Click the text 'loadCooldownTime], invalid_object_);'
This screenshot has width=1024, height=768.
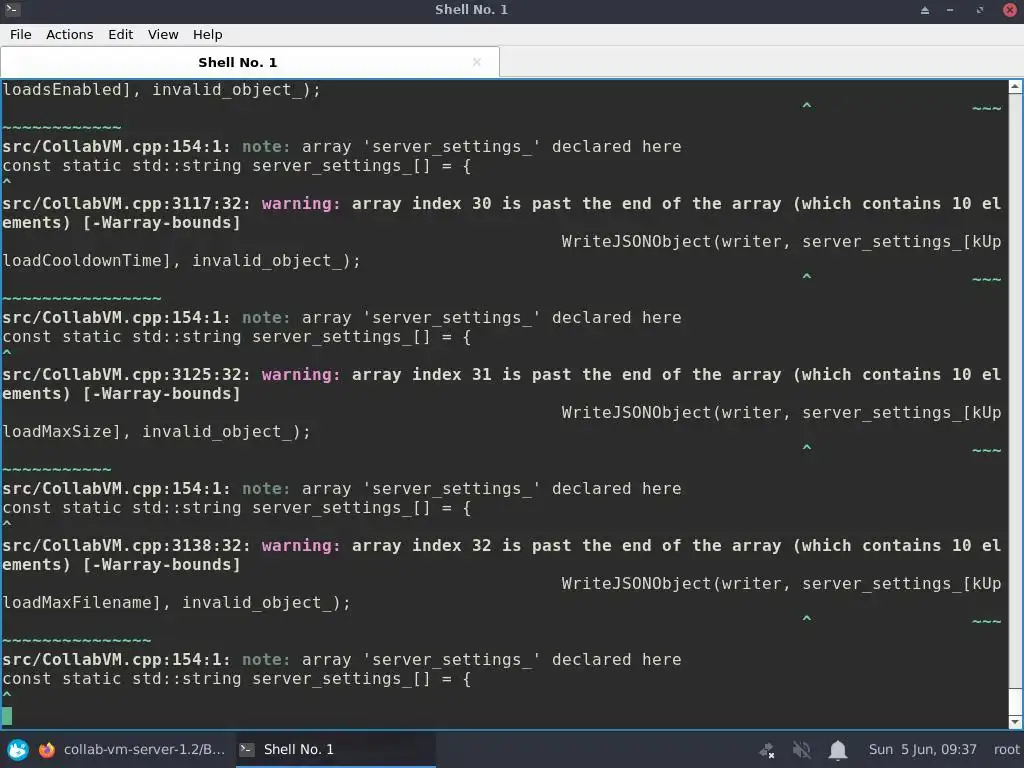pyautogui.click(x=181, y=261)
